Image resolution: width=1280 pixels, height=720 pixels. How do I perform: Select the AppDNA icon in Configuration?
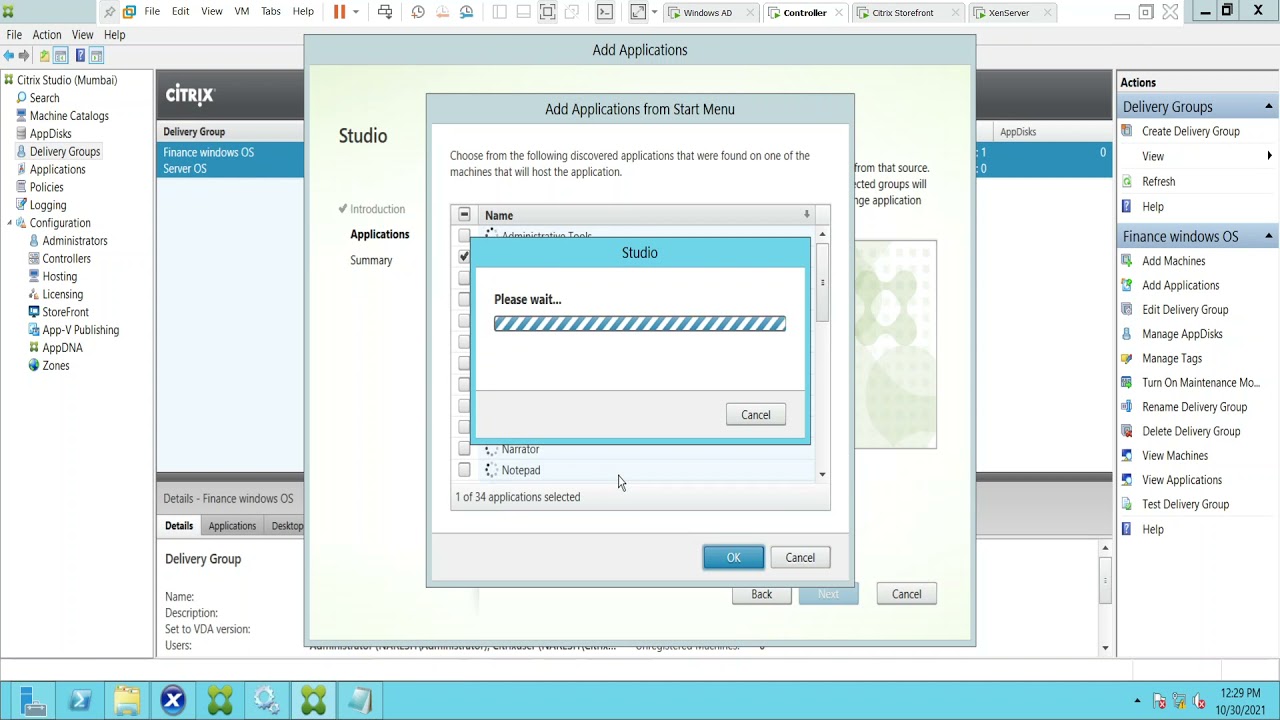pos(34,348)
